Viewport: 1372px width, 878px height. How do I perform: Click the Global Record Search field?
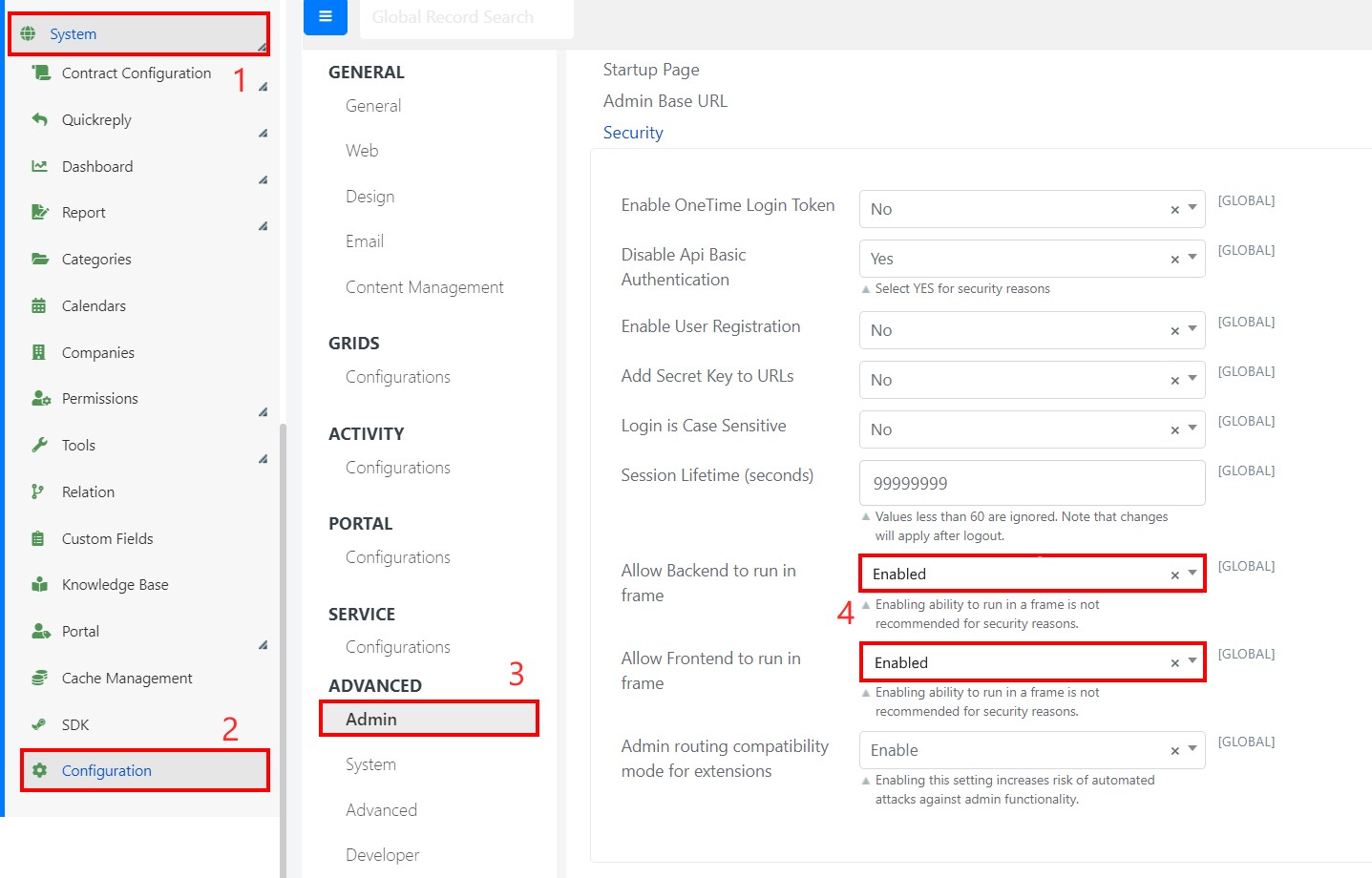pyautogui.click(x=467, y=17)
